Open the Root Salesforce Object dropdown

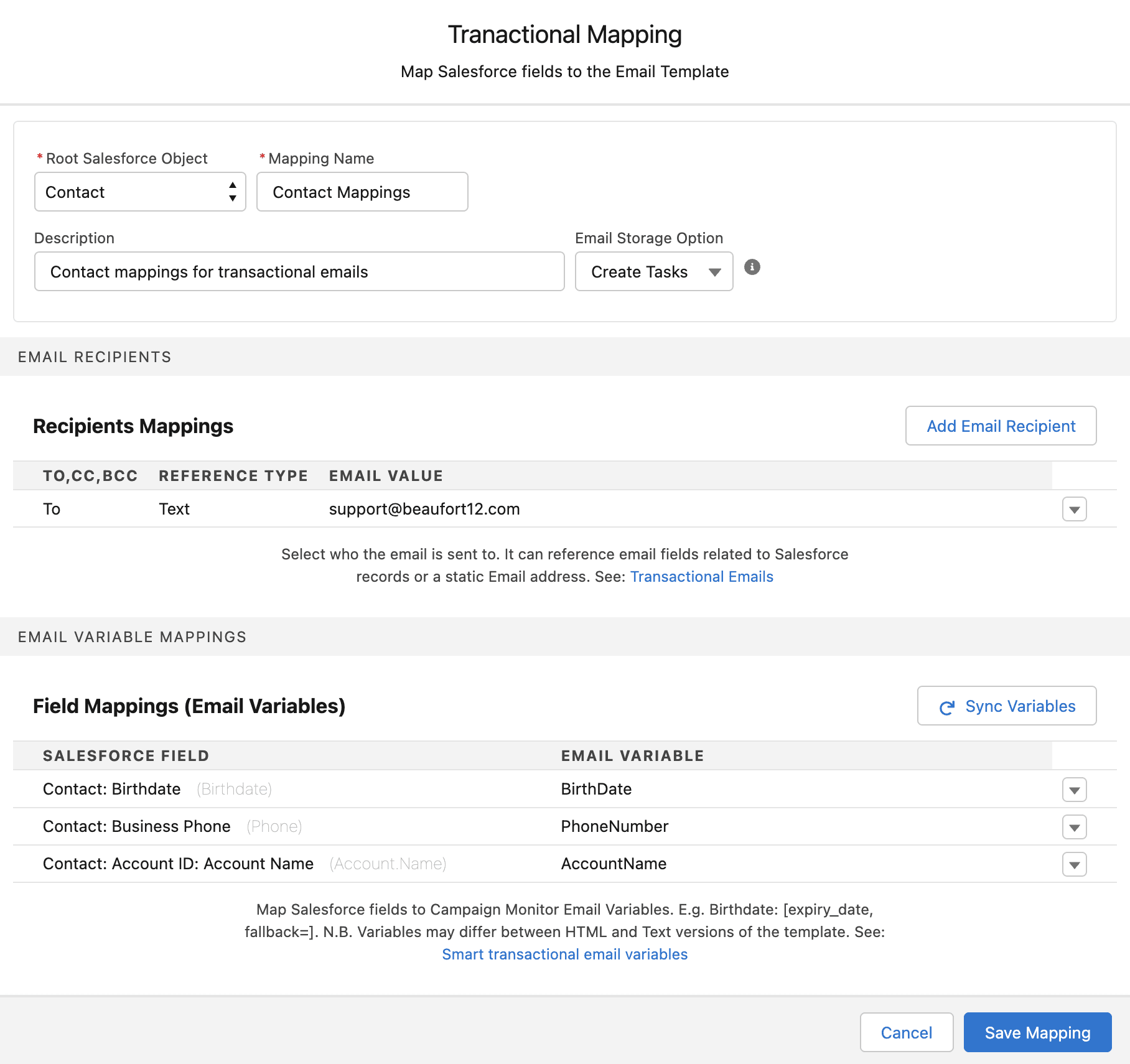pyautogui.click(x=140, y=192)
